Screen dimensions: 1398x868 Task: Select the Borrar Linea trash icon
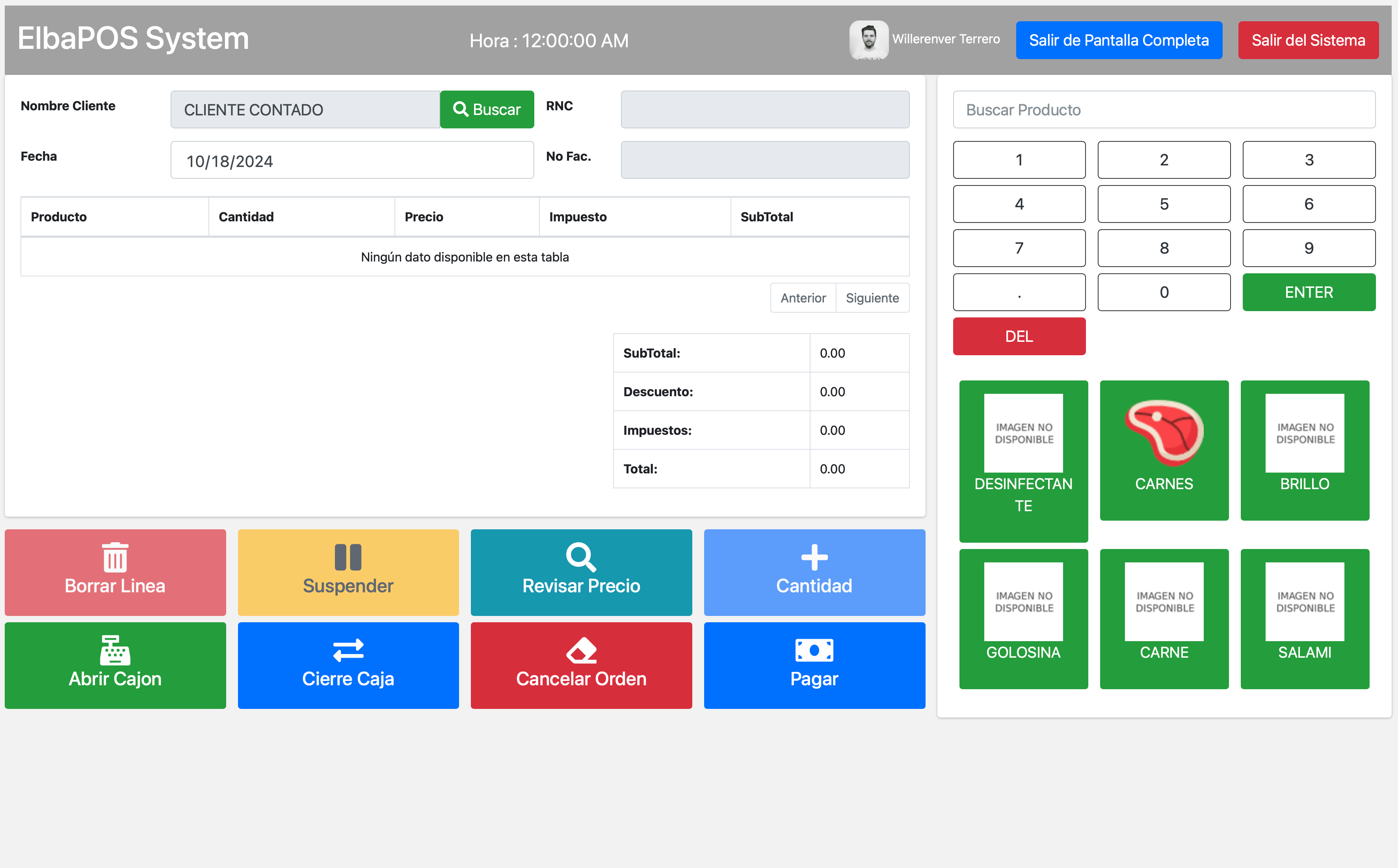pyautogui.click(x=114, y=556)
